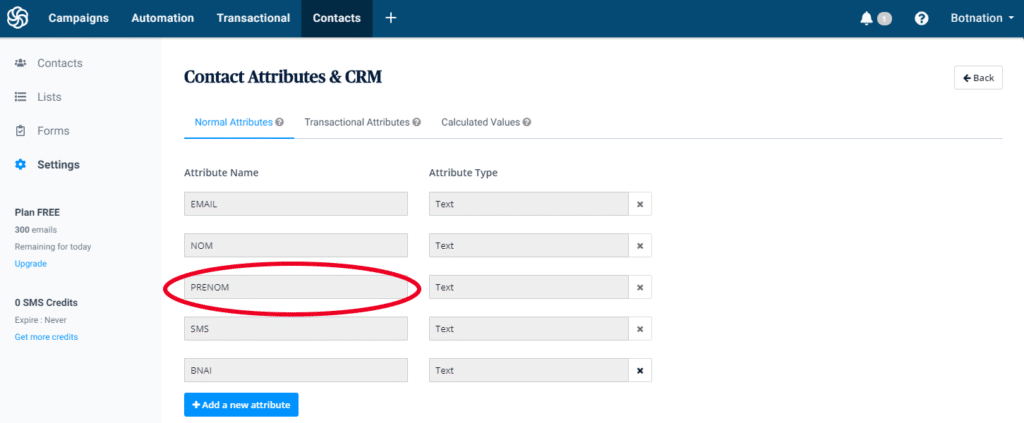Click the Get more credits link
Image resolution: width=1024 pixels, height=423 pixels.
click(x=46, y=337)
